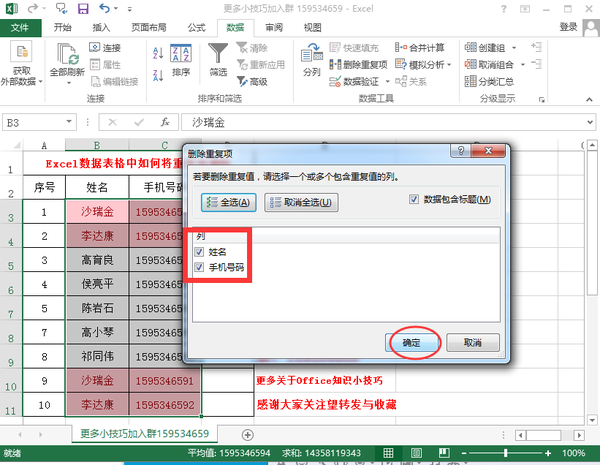Viewport: 600px width, 465px height.
Task: Sort ascending with the A-Z icon
Action: [158, 53]
